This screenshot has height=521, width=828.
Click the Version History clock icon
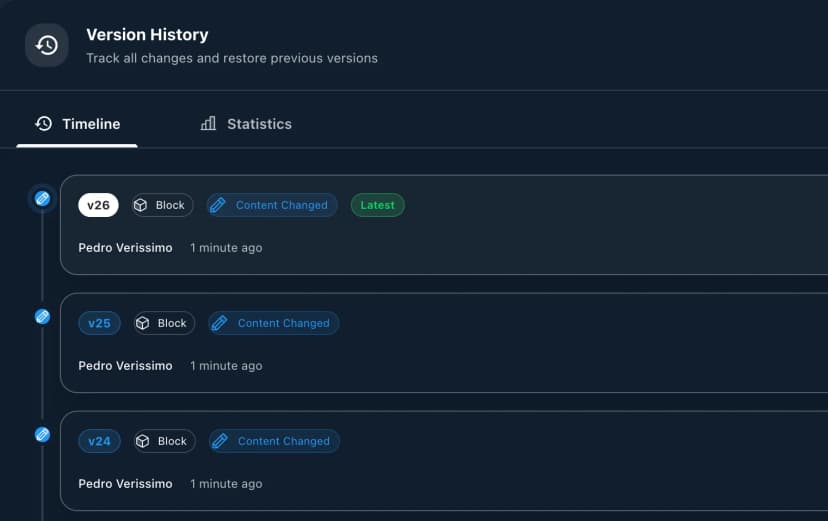pyautogui.click(x=46, y=45)
